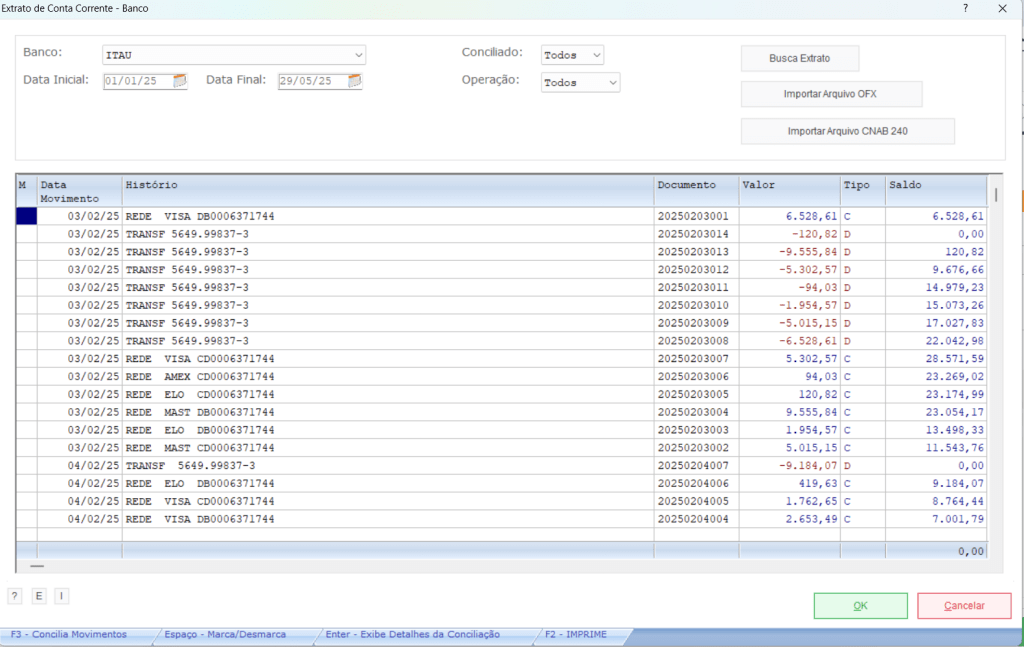Open the Data Inicial calendar picker
The width and height of the screenshot is (1024, 647).
pyautogui.click(x=180, y=82)
